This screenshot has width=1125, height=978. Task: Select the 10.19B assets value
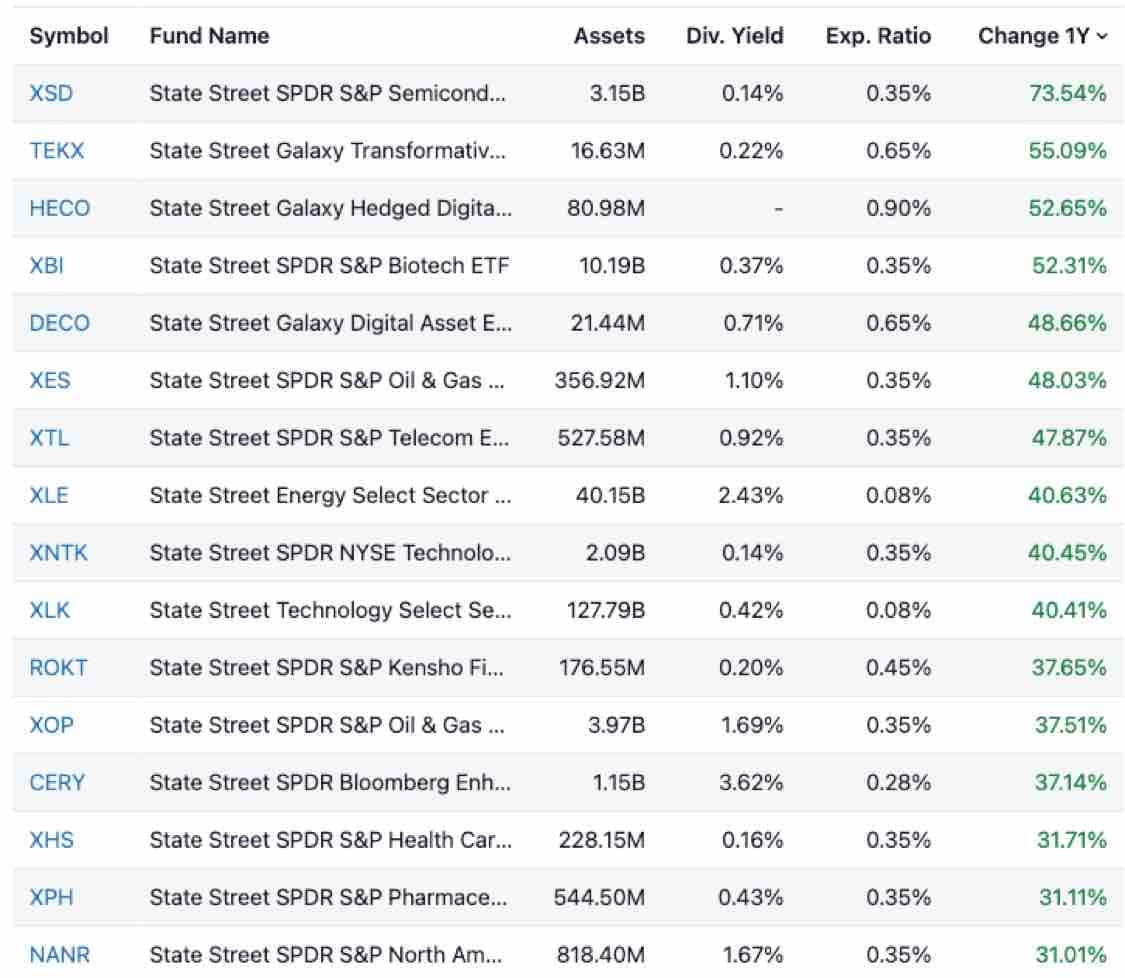point(612,265)
